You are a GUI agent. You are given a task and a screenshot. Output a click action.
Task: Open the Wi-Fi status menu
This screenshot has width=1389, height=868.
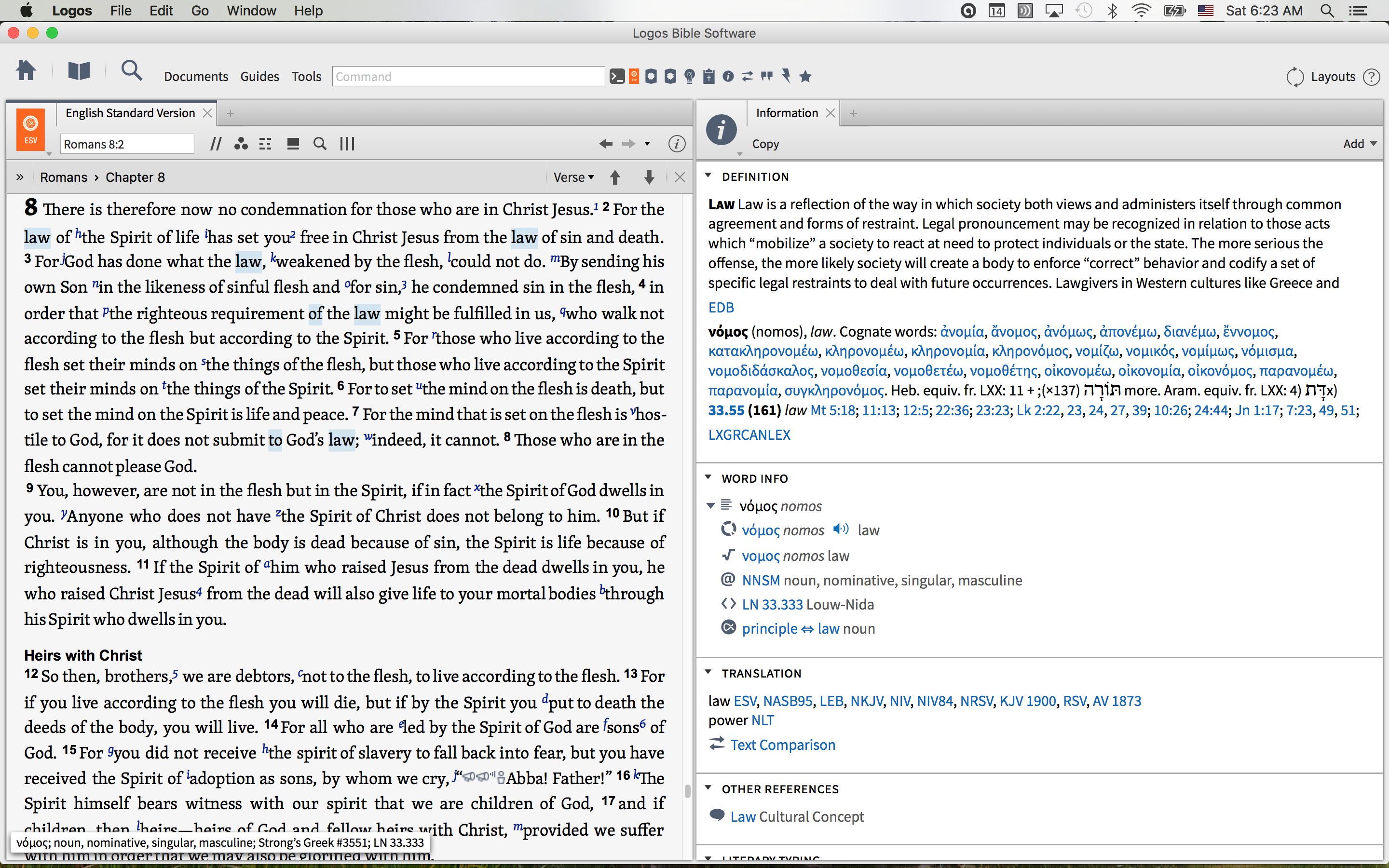[x=1141, y=10]
